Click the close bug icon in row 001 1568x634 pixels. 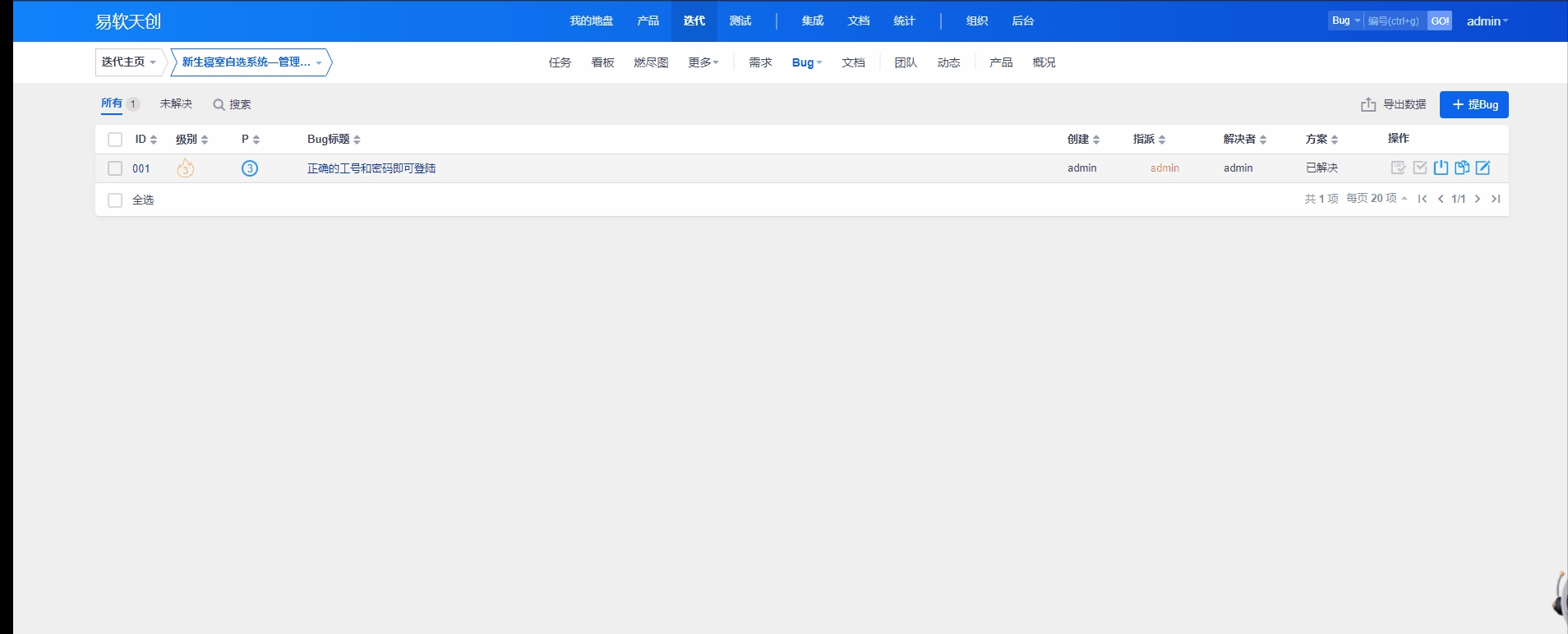(1441, 168)
